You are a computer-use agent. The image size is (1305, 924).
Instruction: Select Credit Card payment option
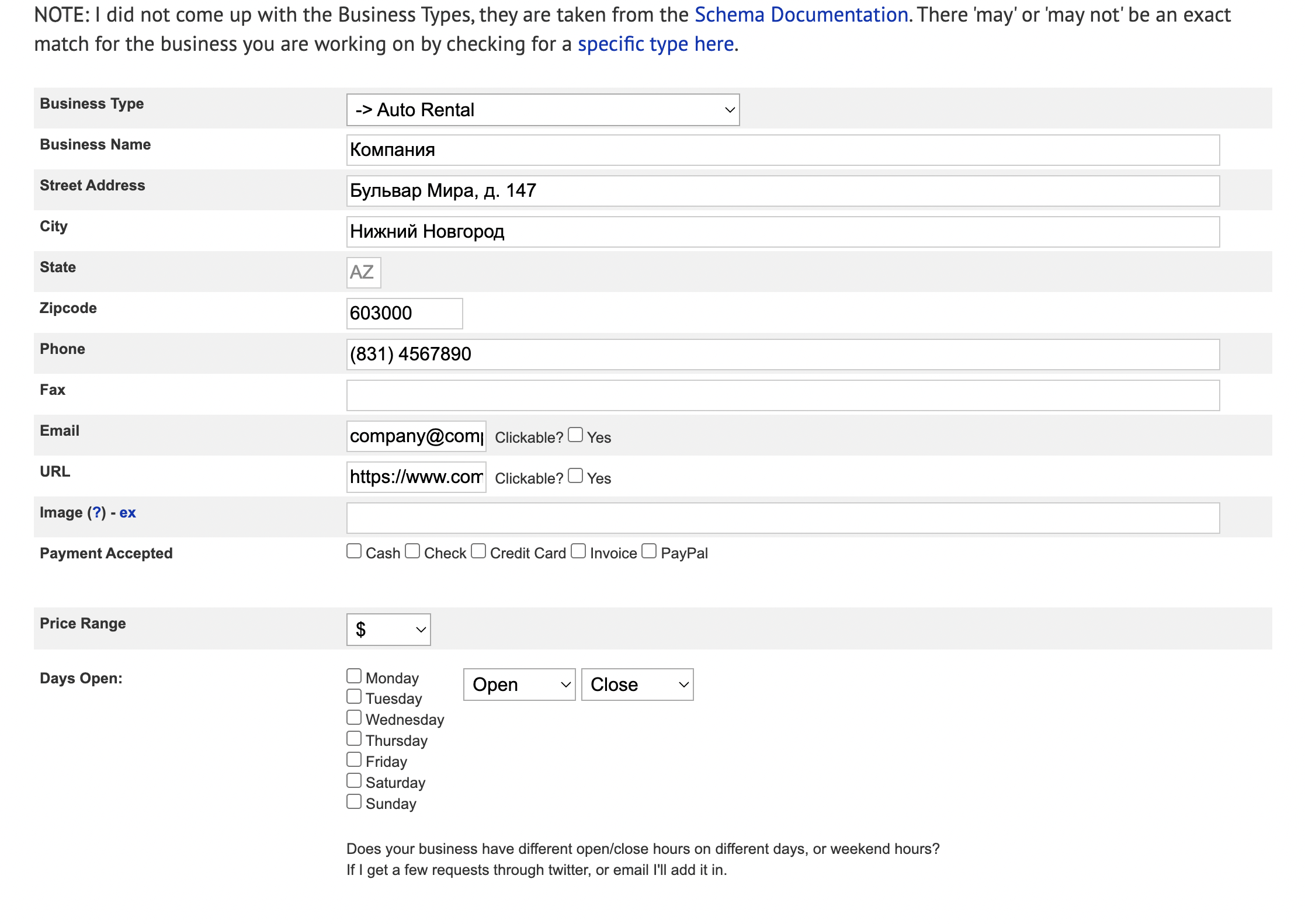tap(478, 551)
